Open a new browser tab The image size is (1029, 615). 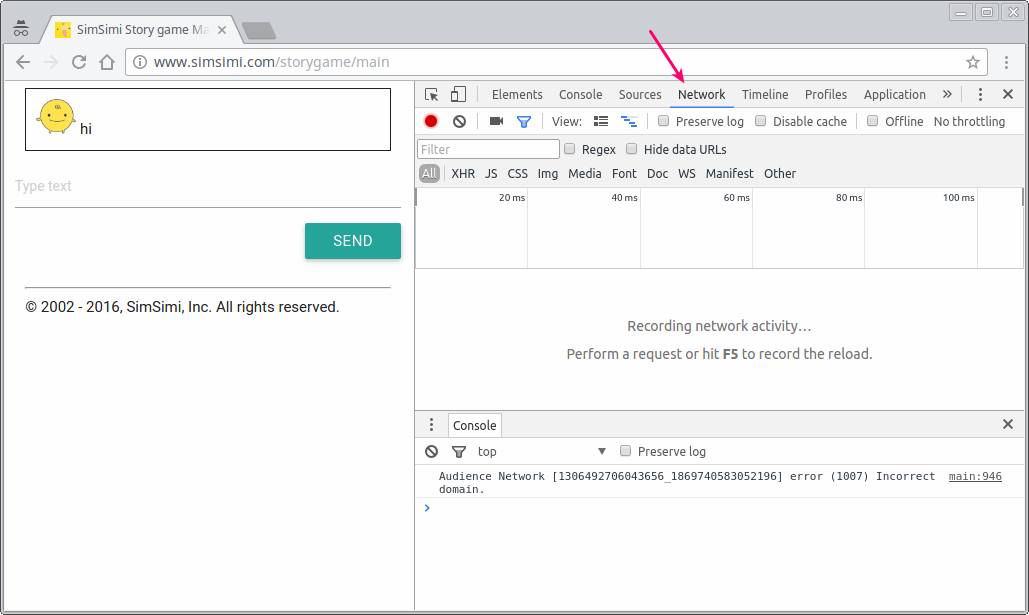pos(259,30)
